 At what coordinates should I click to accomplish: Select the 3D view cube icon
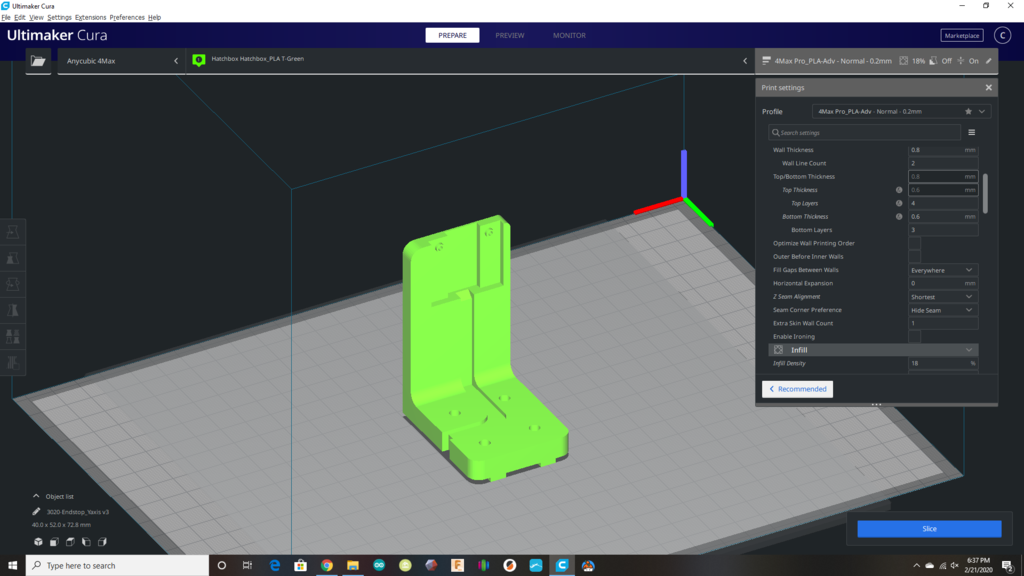(38, 541)
